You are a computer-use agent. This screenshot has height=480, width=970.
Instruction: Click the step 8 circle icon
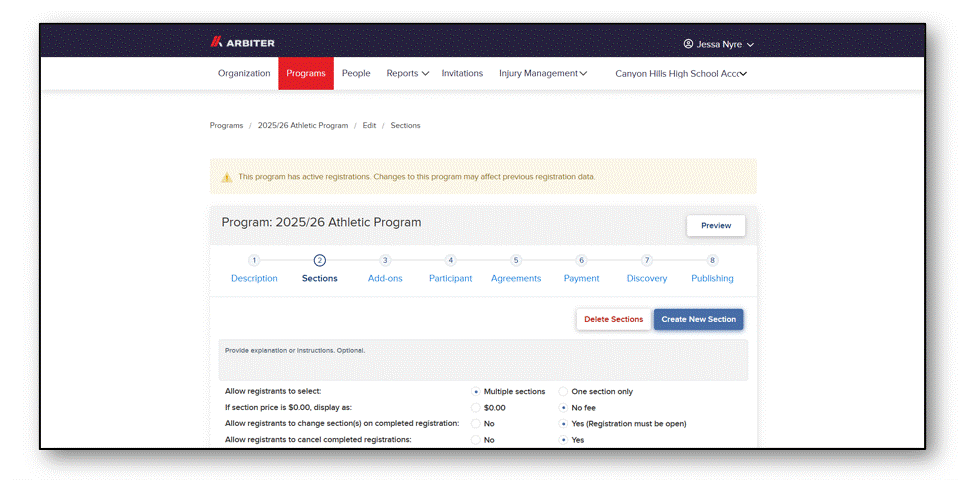coord(712,260)
